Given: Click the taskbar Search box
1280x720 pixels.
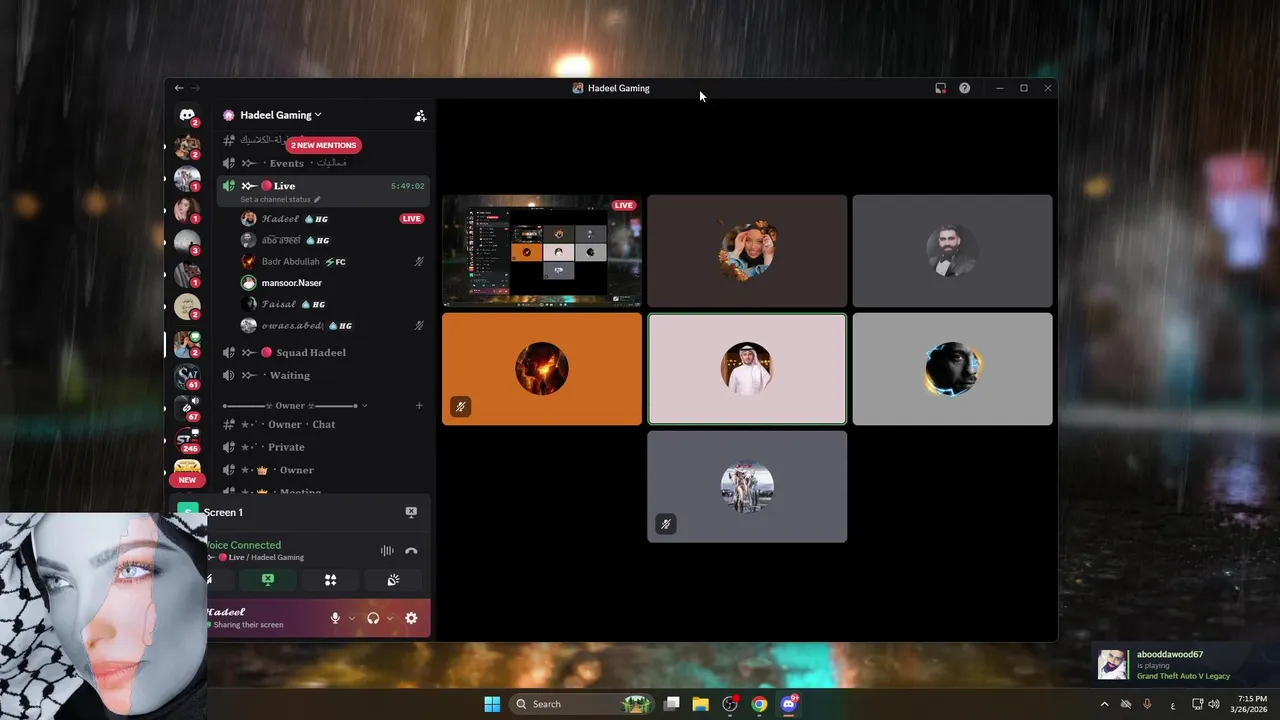Looking at the screenshot, I should (x=583, y=704).
